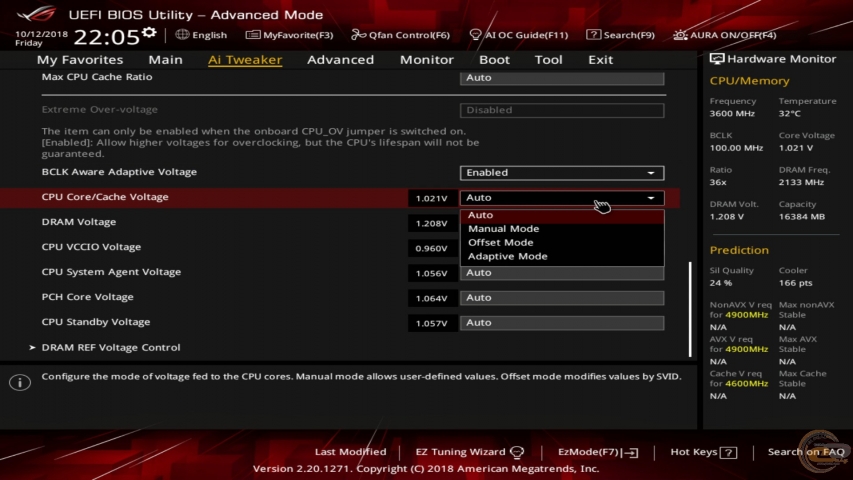Click the PCH Core Voltage Auto field
The image size is (853, 480).
pos(562,298)
